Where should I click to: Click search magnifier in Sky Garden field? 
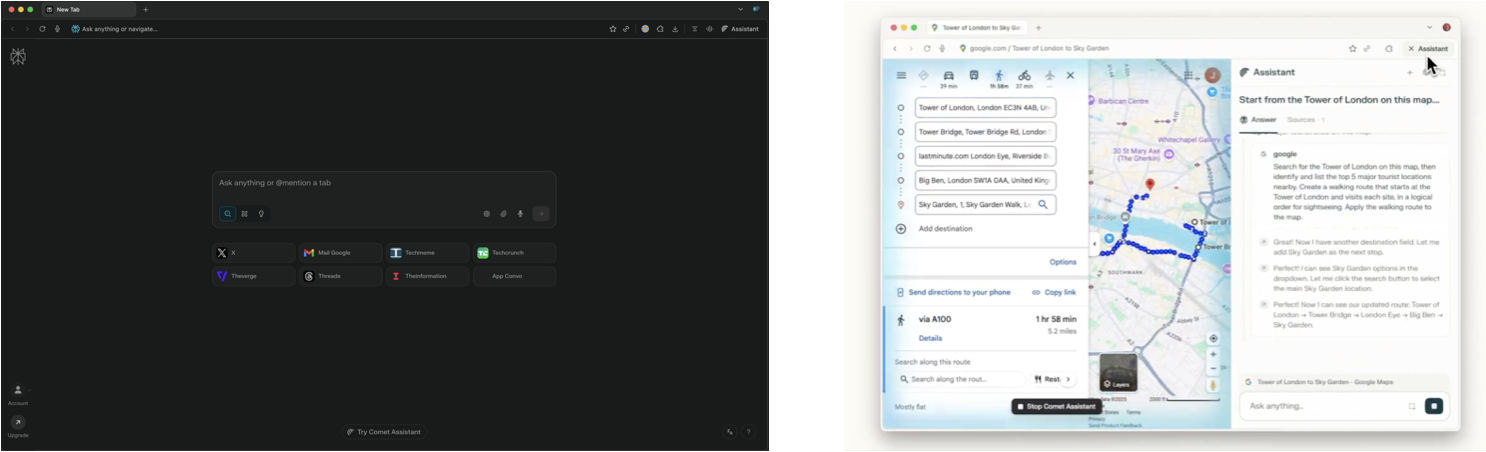click(1043, 204)
